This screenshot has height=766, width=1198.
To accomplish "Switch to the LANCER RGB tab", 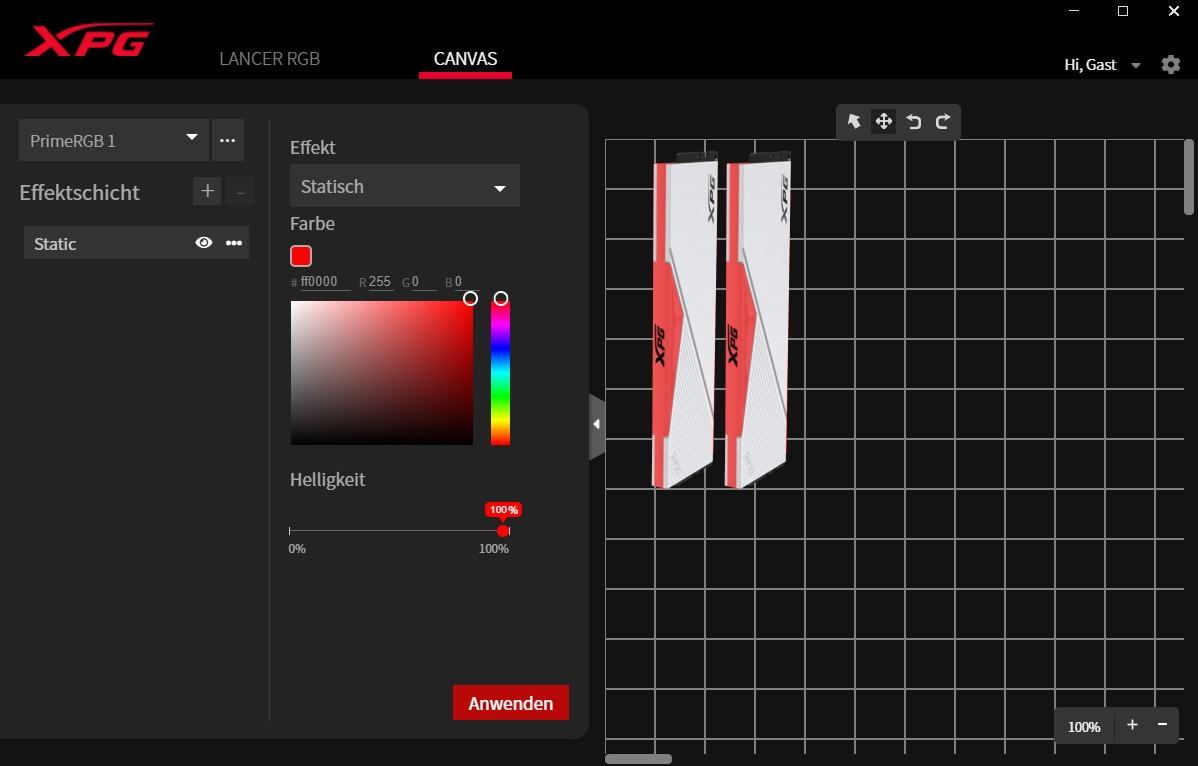I will (x=270, y=59).
